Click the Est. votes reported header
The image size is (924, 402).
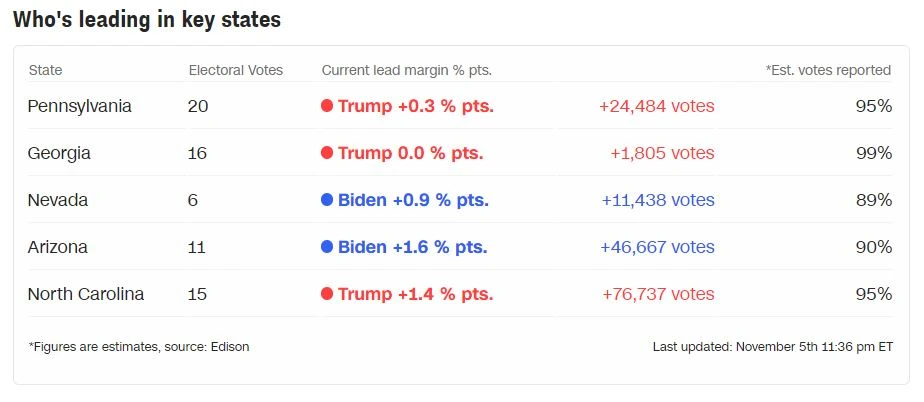(x=828, y=70)
